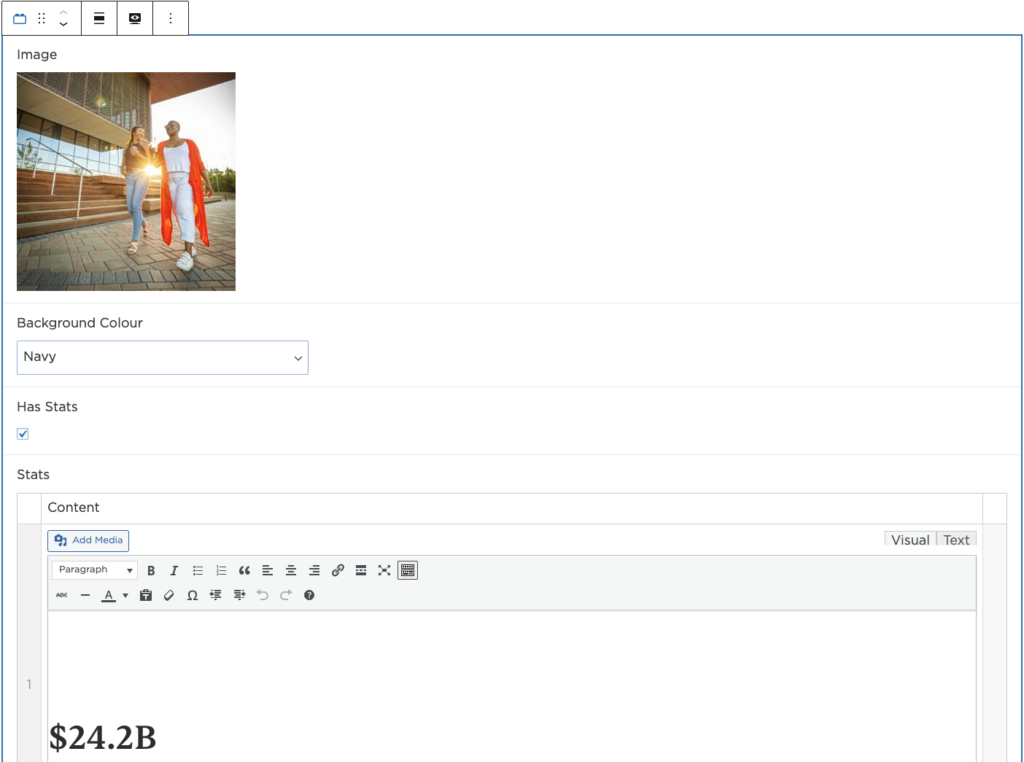Switch to the Visual editor tab

tap(910, 540)
